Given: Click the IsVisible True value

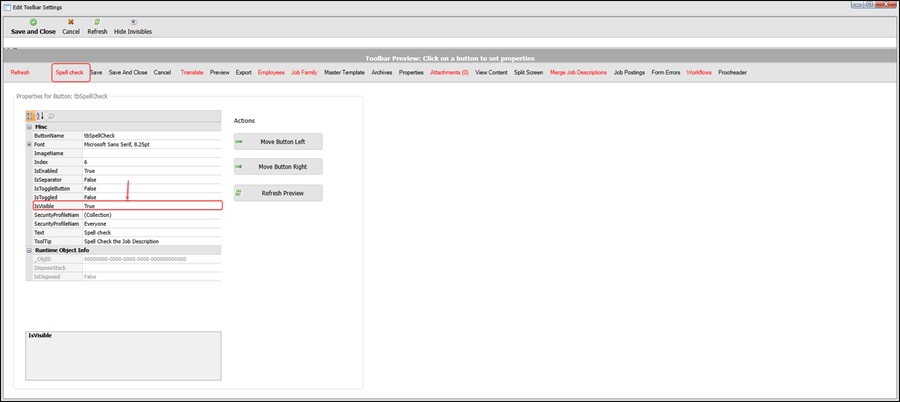Looking at the screenshot, I should click(152, 206).
